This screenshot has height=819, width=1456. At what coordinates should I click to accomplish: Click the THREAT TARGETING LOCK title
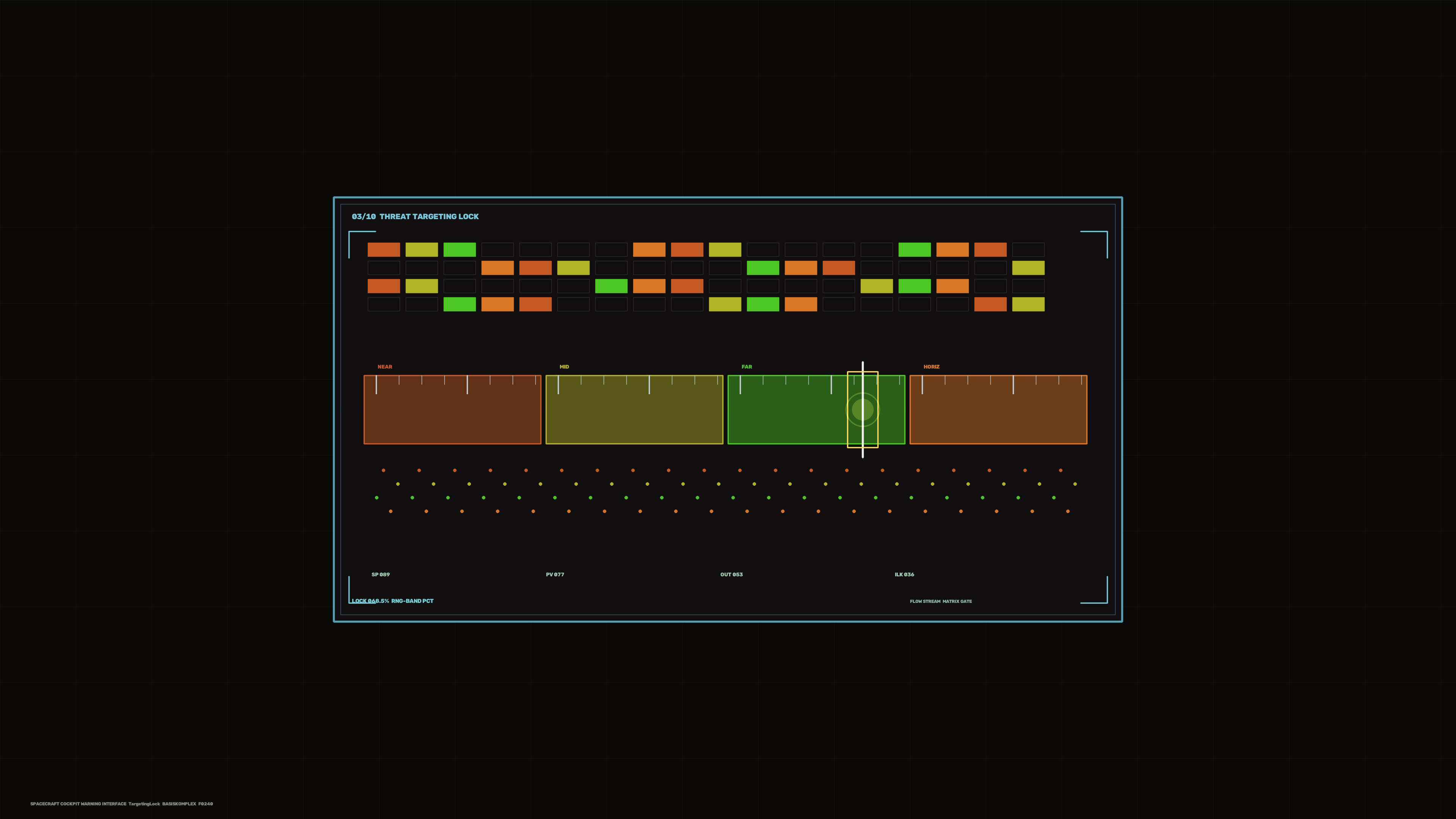click(x=429, y=217)
